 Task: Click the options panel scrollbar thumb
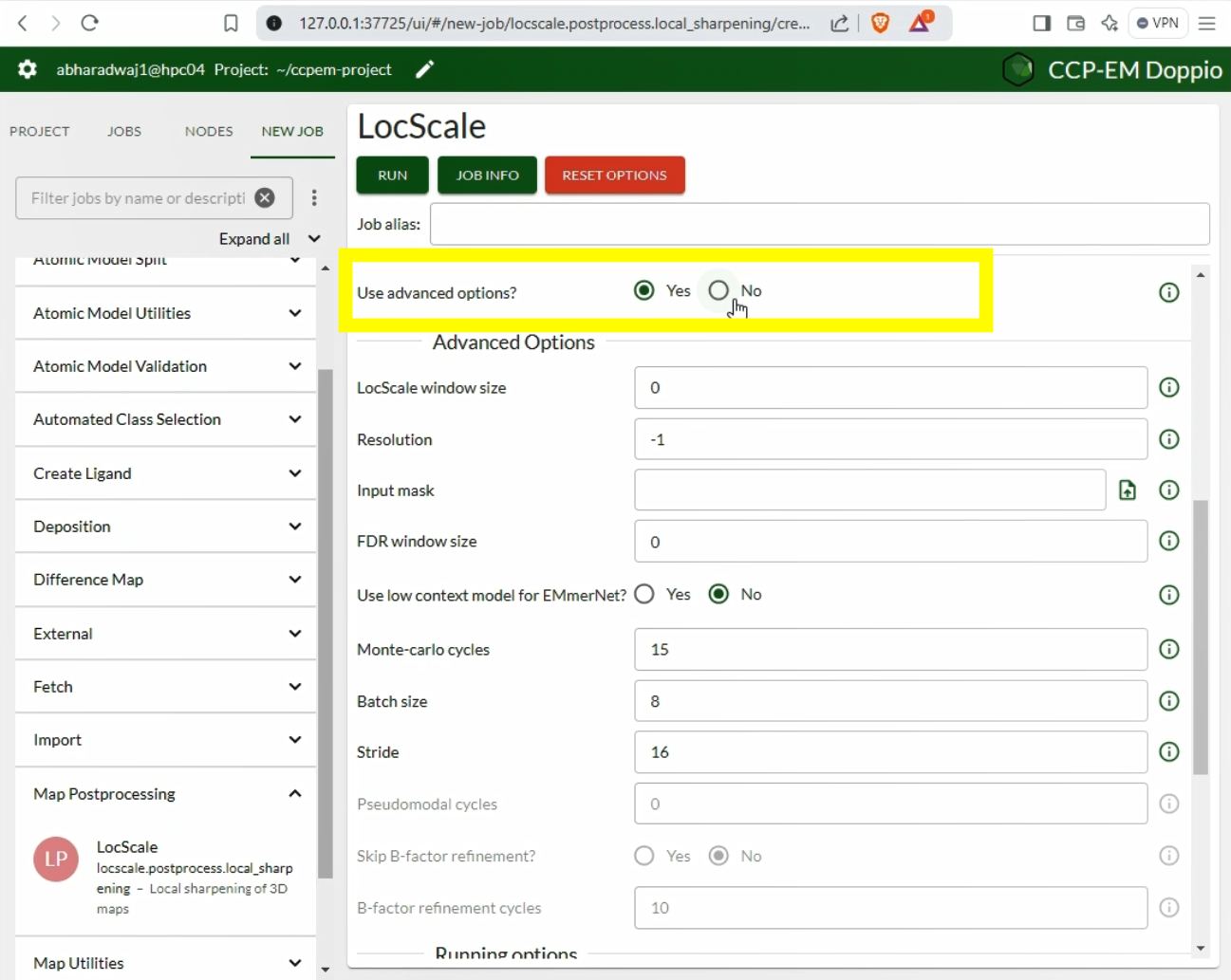(1201, 637)
